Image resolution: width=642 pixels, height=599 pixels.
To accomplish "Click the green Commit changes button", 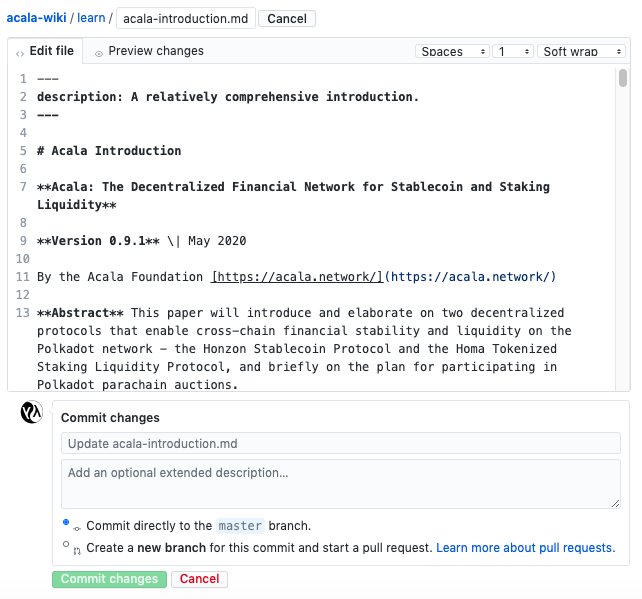I will click(109, 579).
